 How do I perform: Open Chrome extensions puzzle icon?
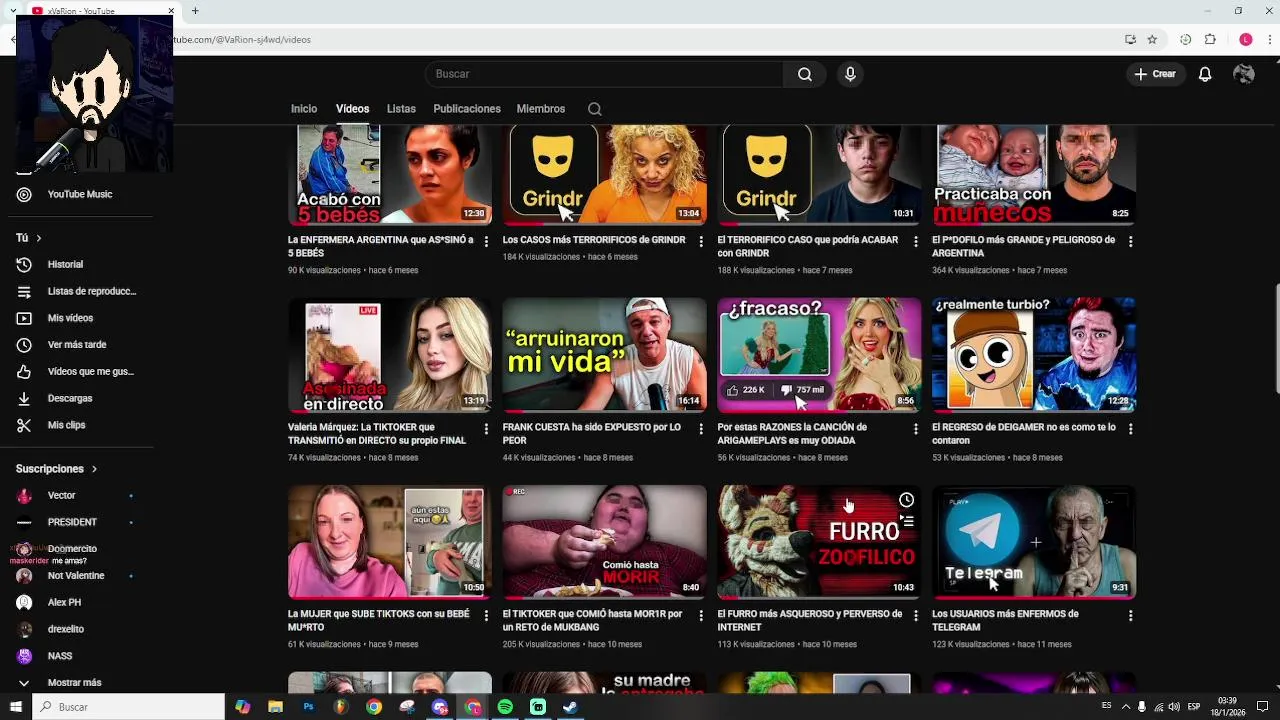click(1210, 40)
